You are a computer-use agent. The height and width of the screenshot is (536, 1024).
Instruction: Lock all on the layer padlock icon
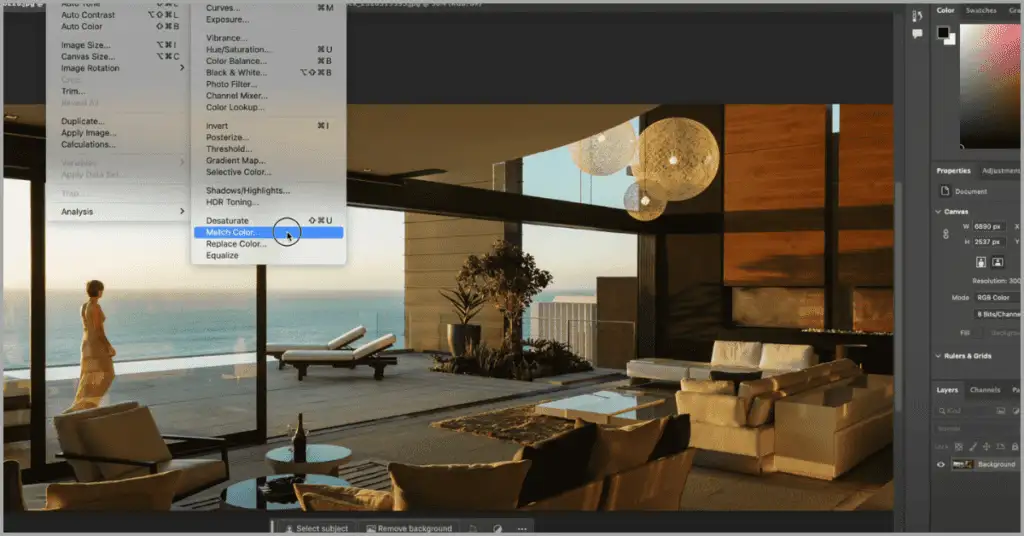click(x=1014, y=447)
